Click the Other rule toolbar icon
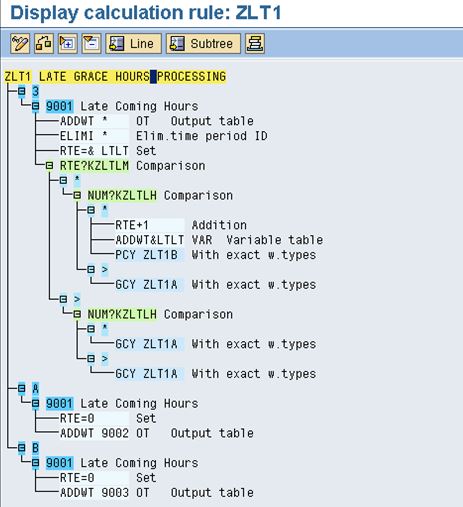Viewport: 463px width, 507px height. (43, 43)
